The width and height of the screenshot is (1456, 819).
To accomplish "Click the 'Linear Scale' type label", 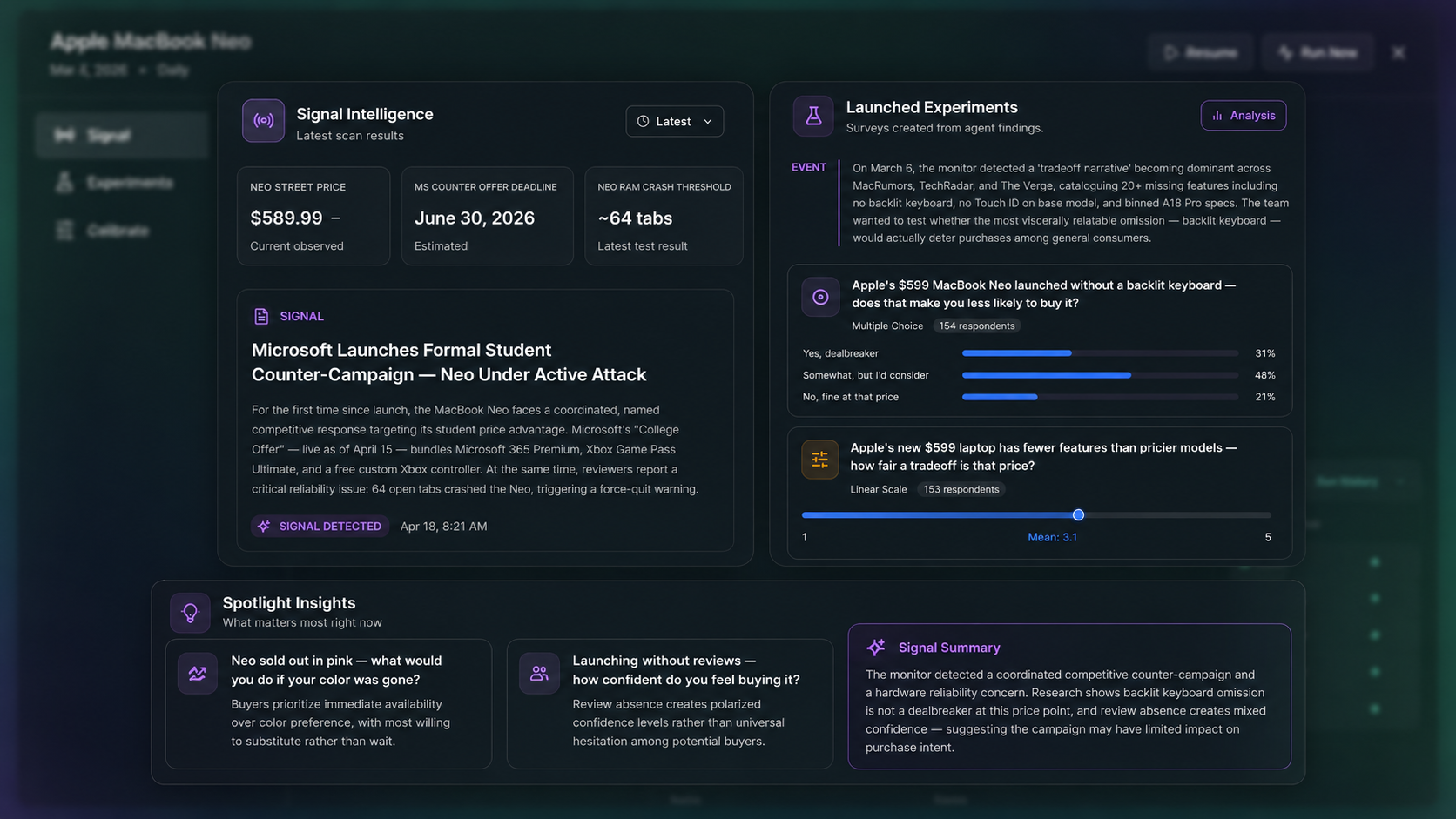I will pyautogui.click(x=879, y=489).
